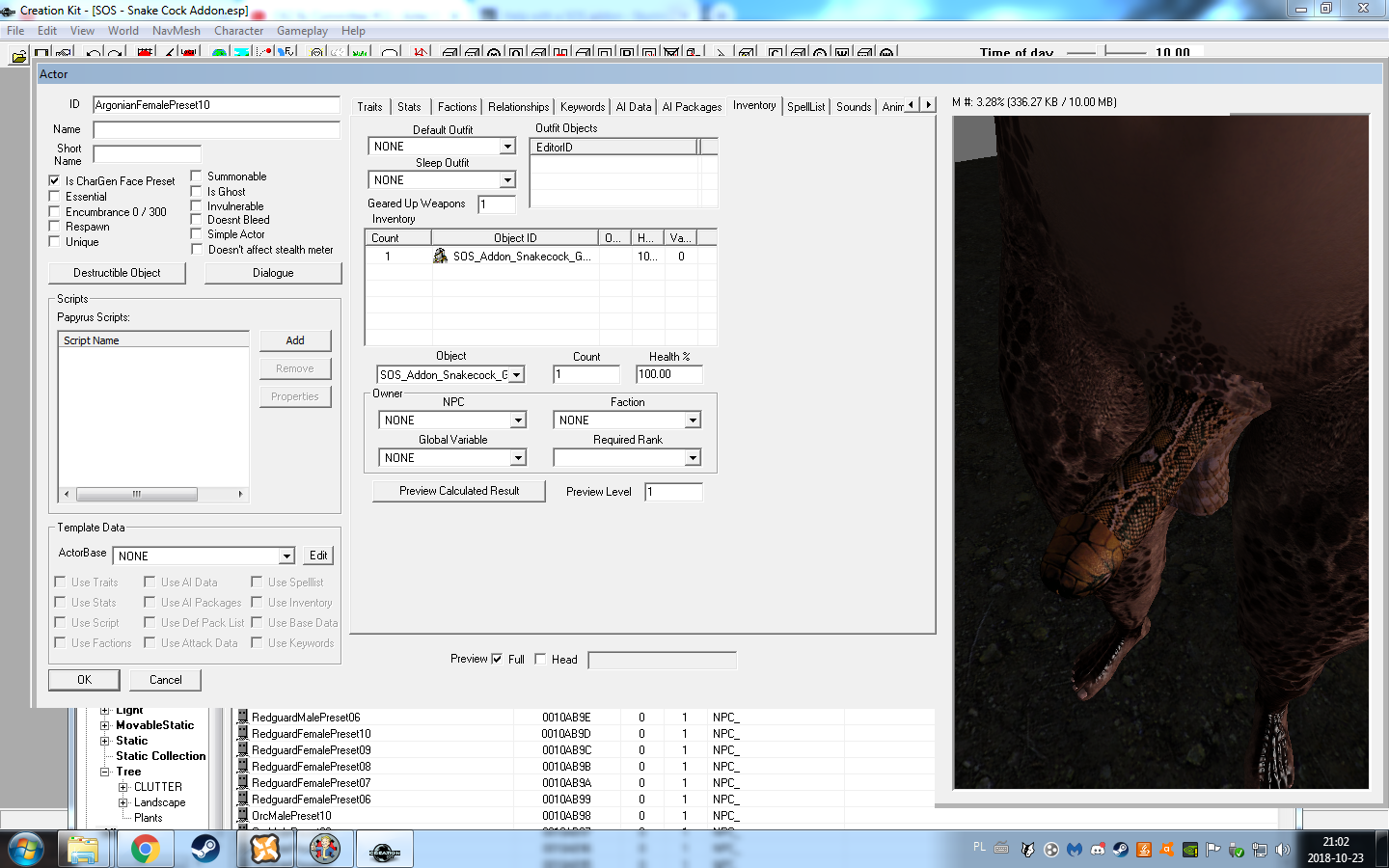The height and width of the screenshot is (868, 1389).
Task: Open the volume speaker tray icon
Action: 1283,850
